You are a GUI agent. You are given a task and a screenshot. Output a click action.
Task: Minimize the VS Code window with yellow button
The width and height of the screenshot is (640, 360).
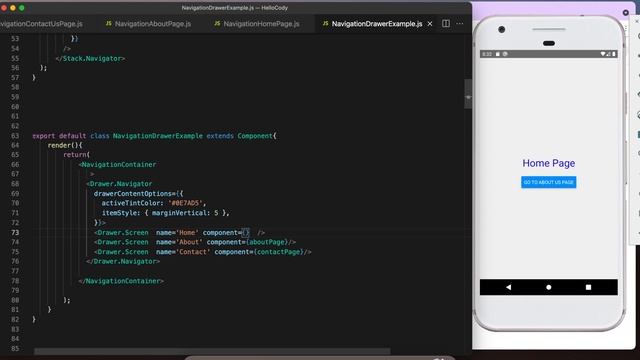[13, 8]
